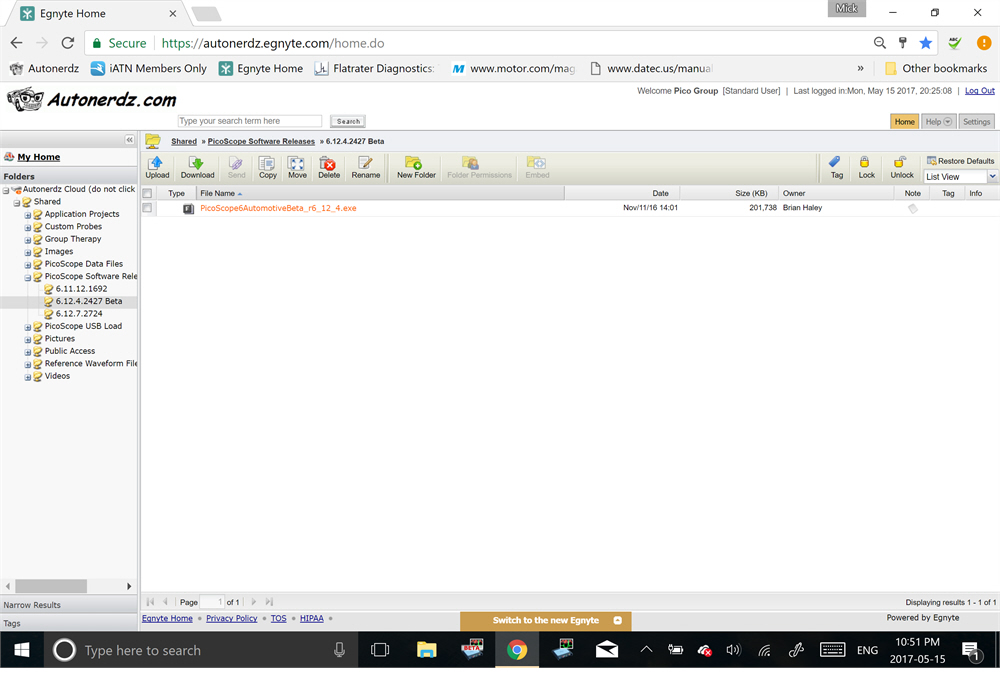Image resolution: width=1000 pixels, height=700 pixels.
Task: Open the Windows Start menu
Action: click(22, 650)
